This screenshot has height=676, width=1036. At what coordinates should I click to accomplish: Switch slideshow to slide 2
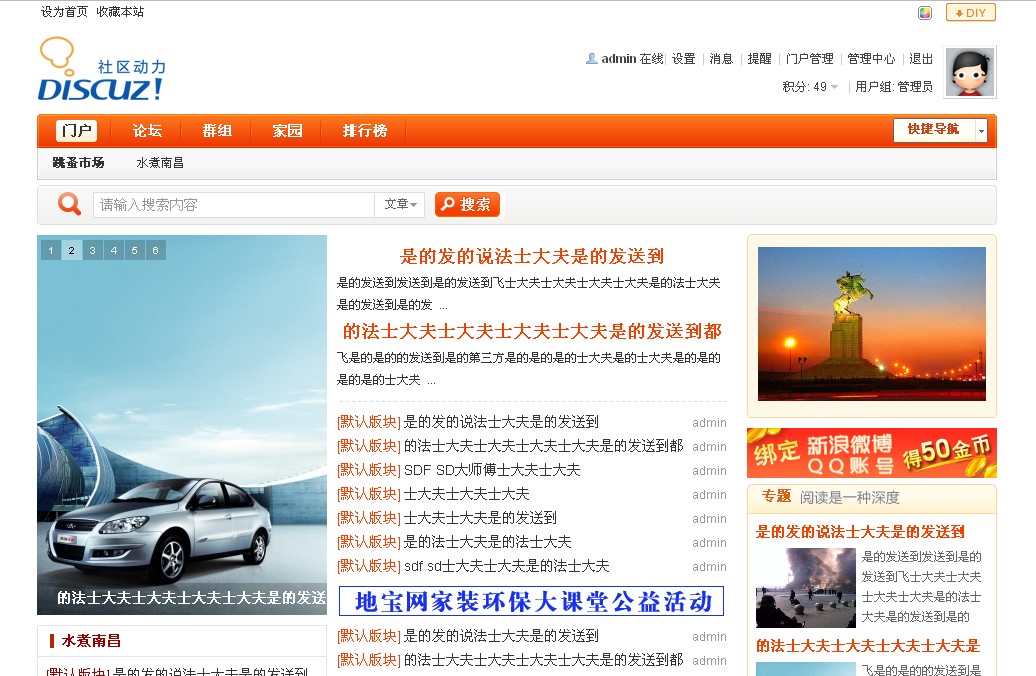coord(72,250)
